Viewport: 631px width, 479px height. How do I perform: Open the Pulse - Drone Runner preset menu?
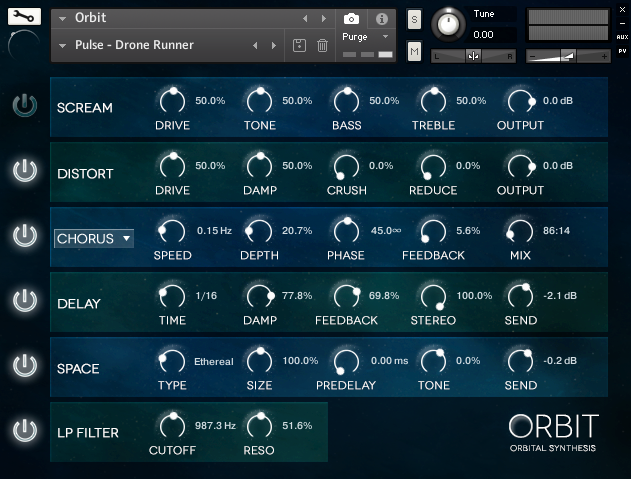63,45
